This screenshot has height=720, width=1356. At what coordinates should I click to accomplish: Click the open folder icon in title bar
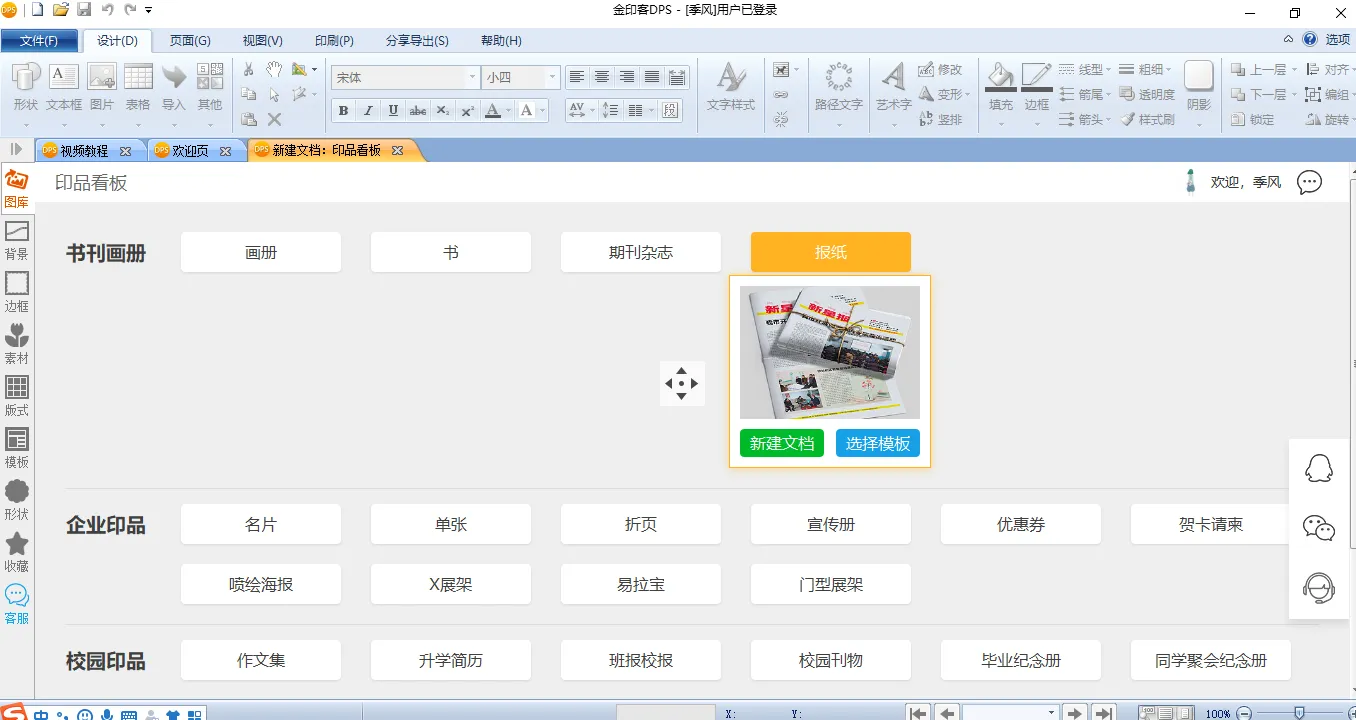coord(61,10)
